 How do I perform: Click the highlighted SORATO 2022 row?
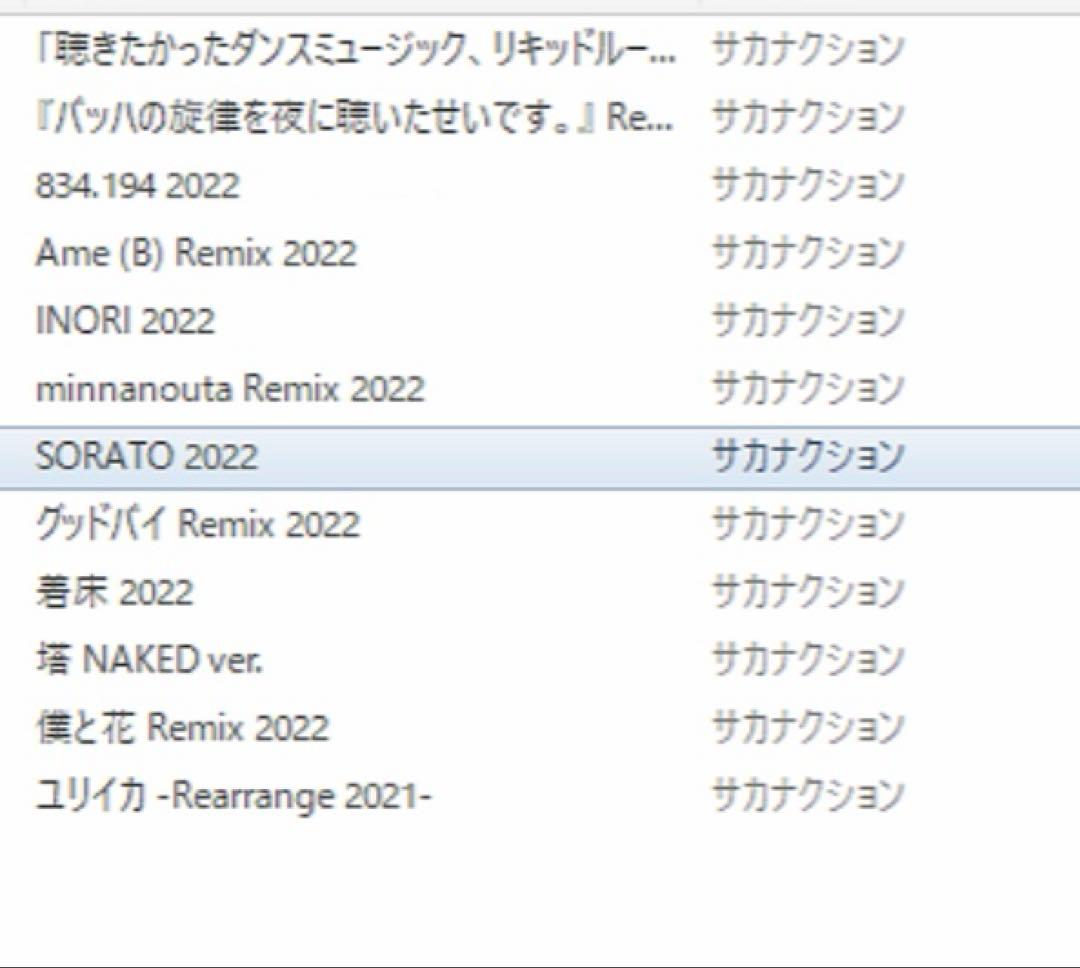pos(400,456)
